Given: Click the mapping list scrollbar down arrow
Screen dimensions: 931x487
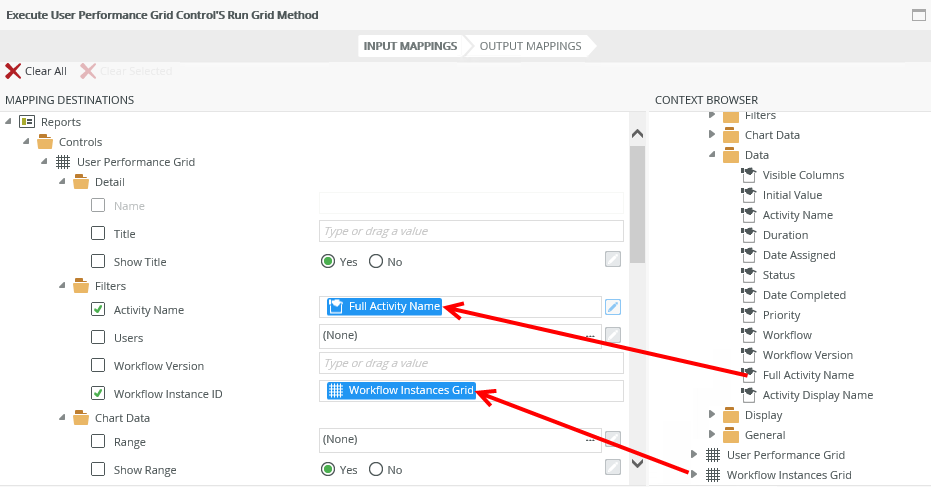Looking at the screenshot, I should click(637, 463).
